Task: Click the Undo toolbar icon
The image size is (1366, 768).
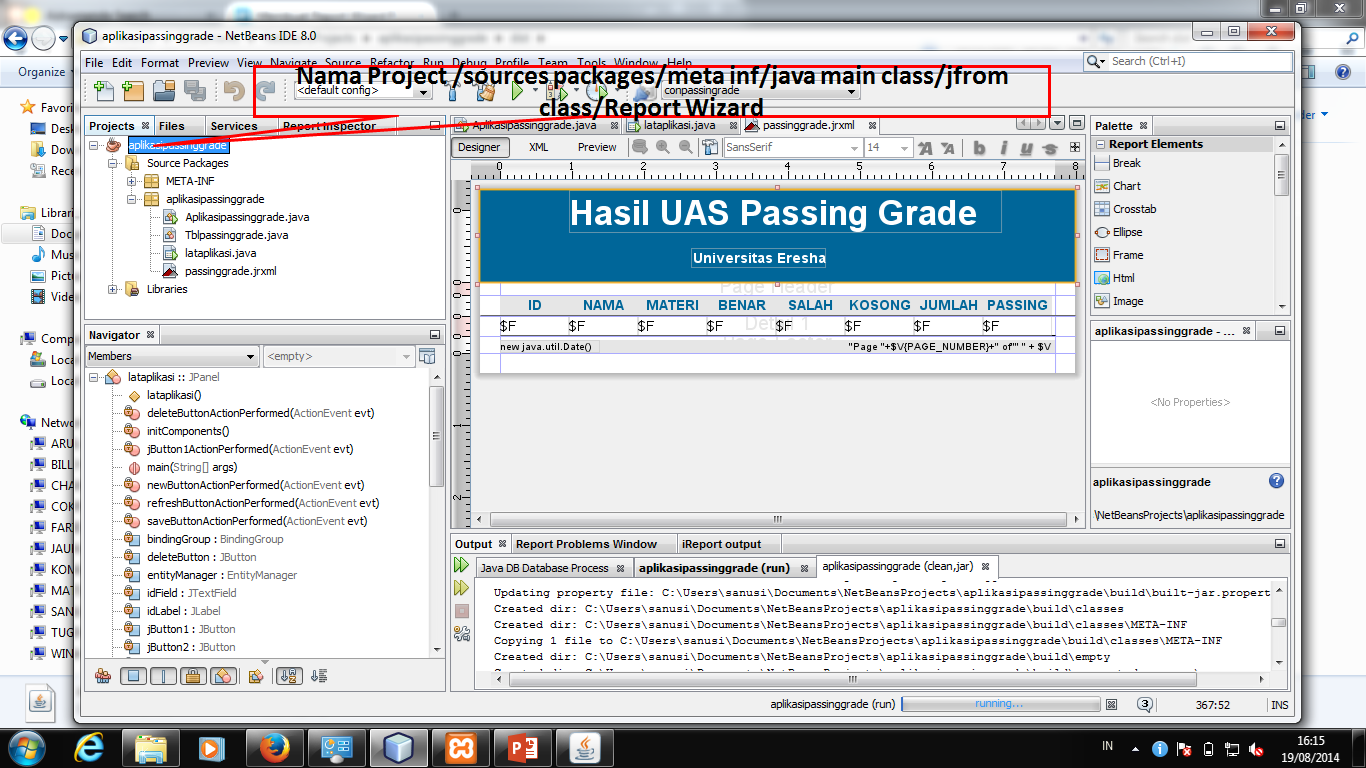Action: point(234,91)
